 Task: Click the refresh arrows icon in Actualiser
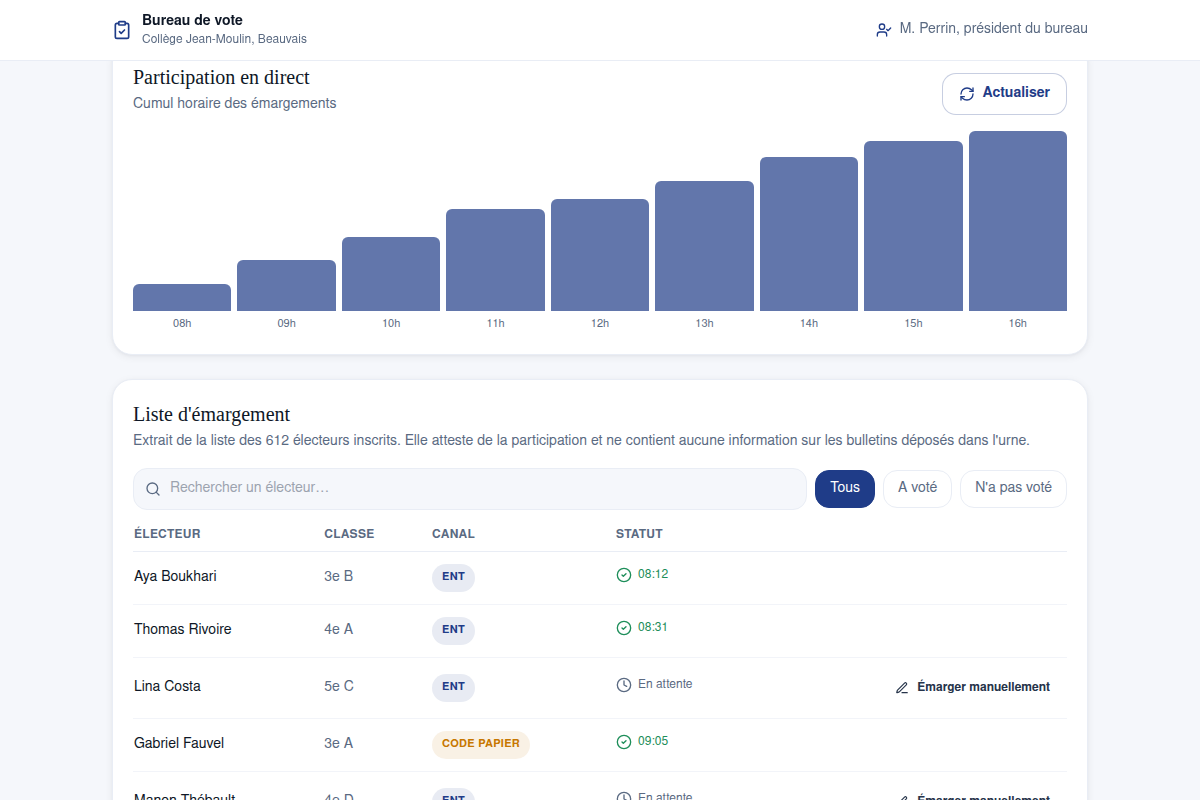(x=967, y=94)
